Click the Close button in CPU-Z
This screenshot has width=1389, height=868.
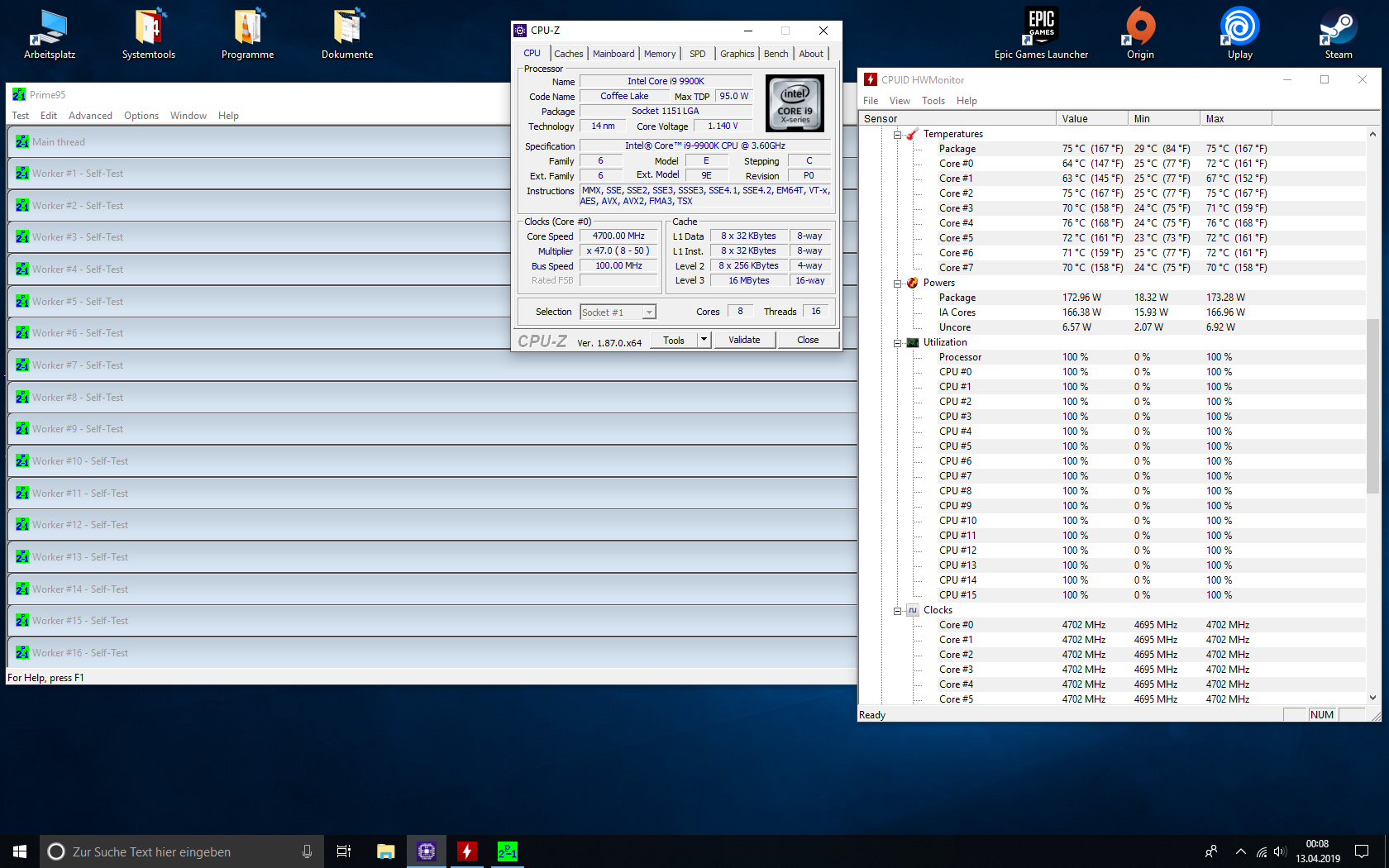tap(808, 340)
